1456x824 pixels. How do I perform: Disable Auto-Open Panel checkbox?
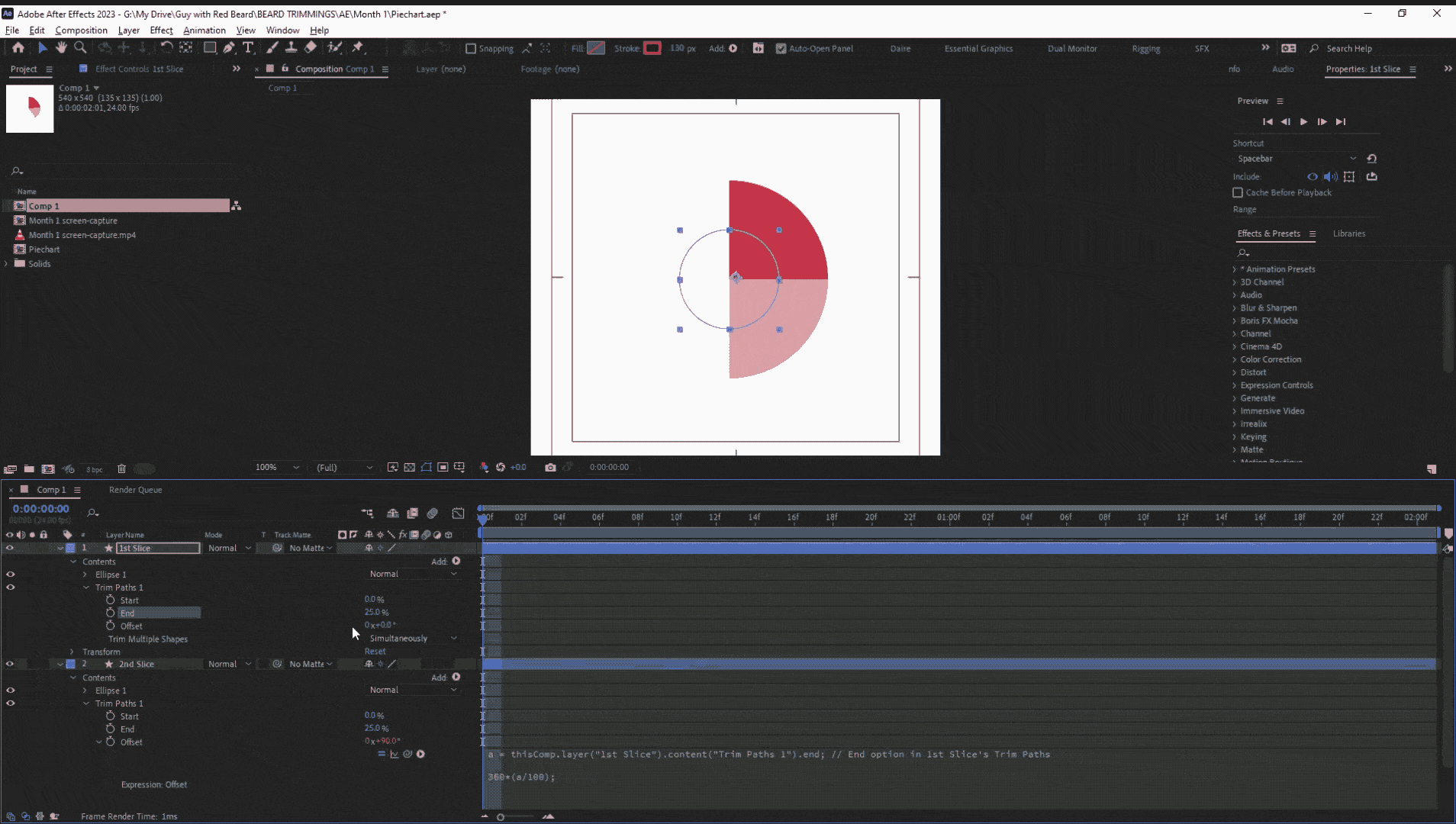(x=781, y=49)
